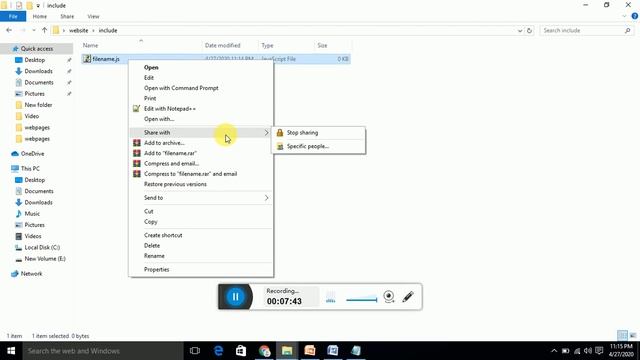Image resolution: width=640 pixels, height=360 pixels.
Task: Open the Share ribbon tab
Action: coord(67,16)
